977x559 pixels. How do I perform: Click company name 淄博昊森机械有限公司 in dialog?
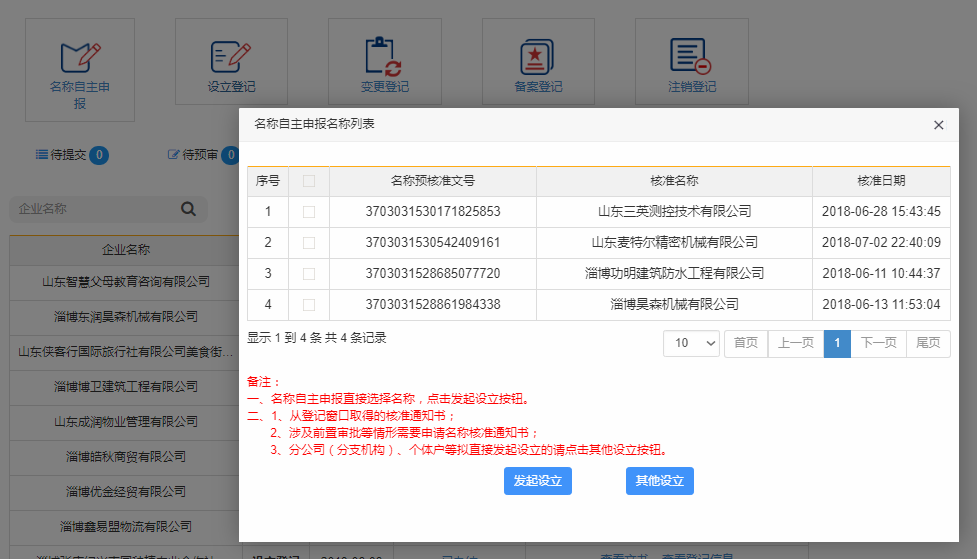pos(674,305)
